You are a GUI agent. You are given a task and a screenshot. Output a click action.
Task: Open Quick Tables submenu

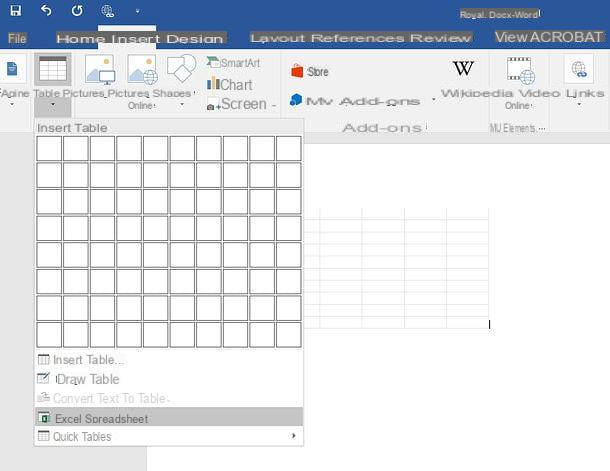click(168, 436)
